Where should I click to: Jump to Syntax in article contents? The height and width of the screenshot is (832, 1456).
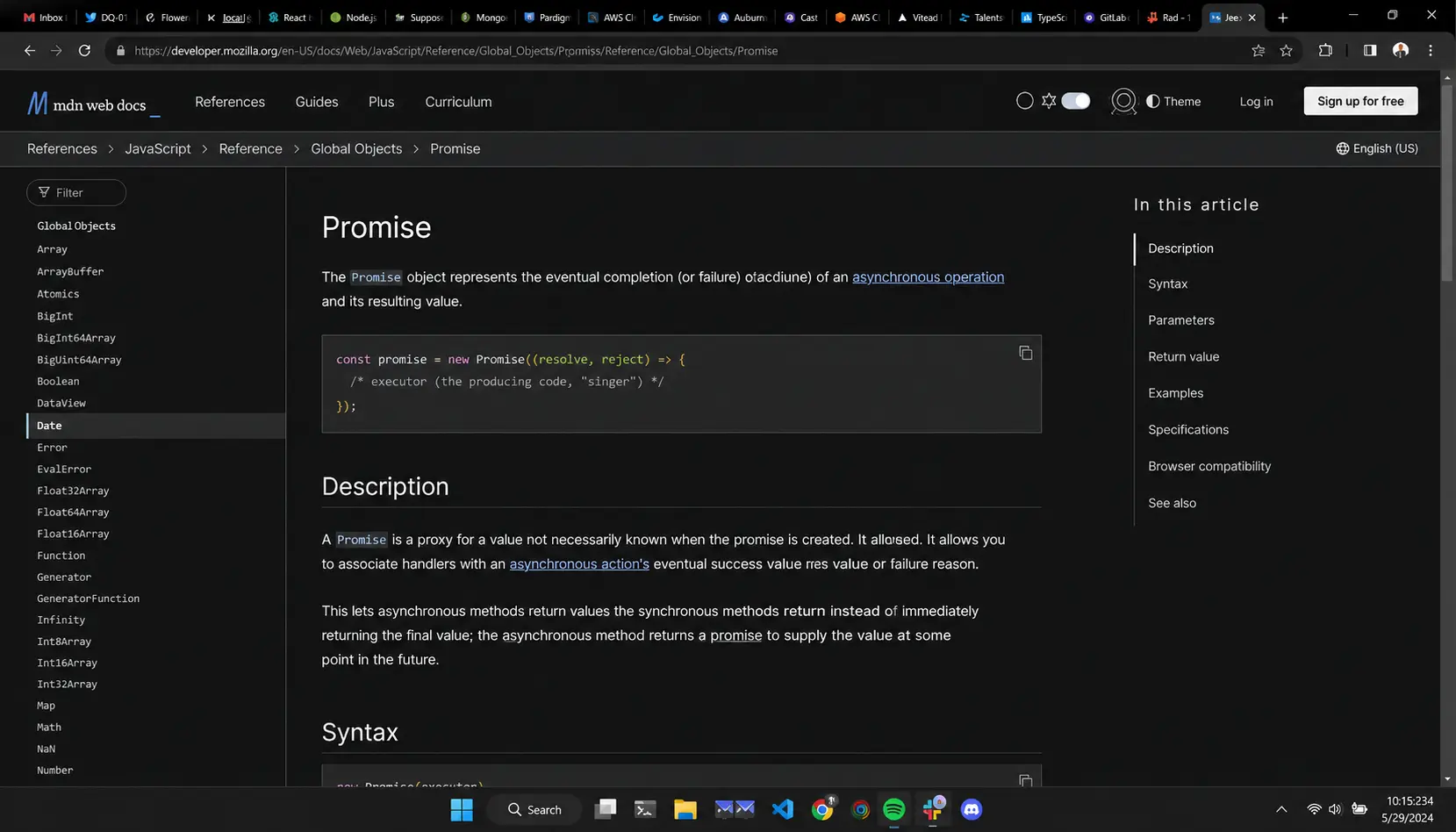[x=1167, y=284]
